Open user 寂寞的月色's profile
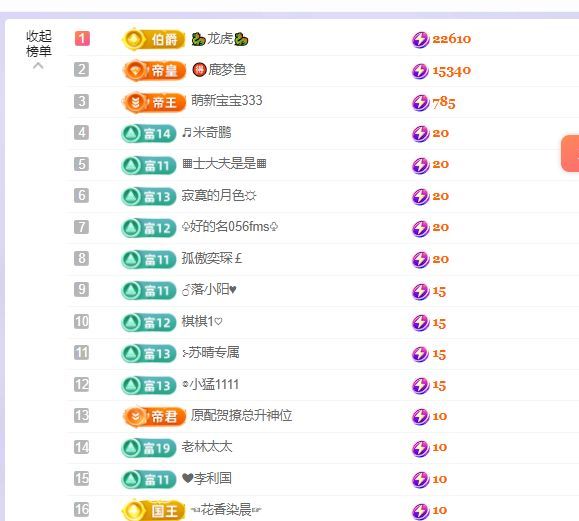The width and height of the screenshot is (579, 521). click(219, 195)
